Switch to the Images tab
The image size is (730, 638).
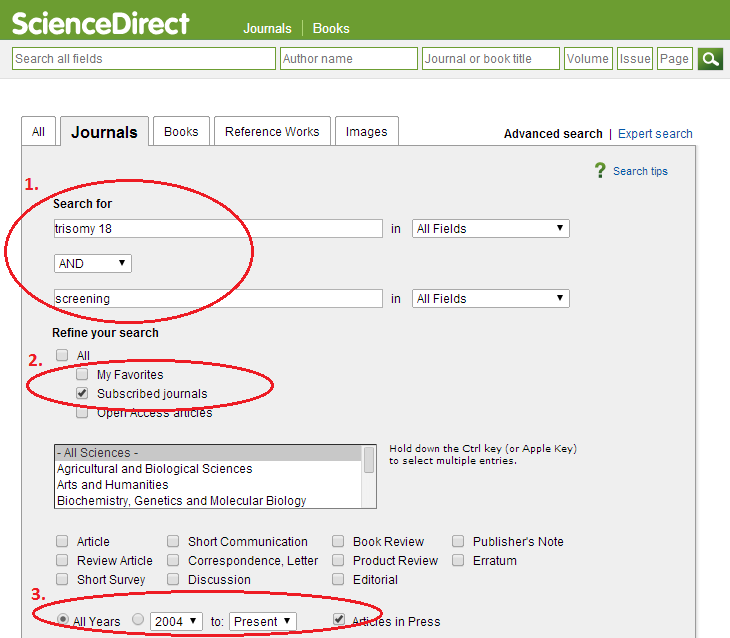pos(366,132)
